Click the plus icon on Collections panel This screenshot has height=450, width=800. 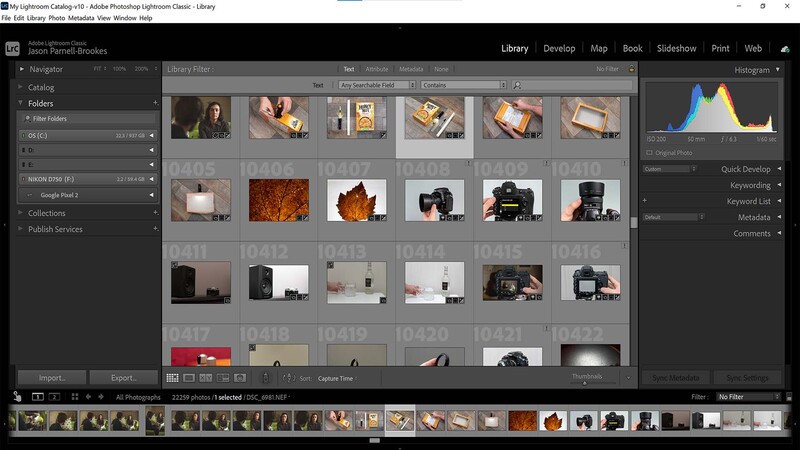tap(156, 213)
